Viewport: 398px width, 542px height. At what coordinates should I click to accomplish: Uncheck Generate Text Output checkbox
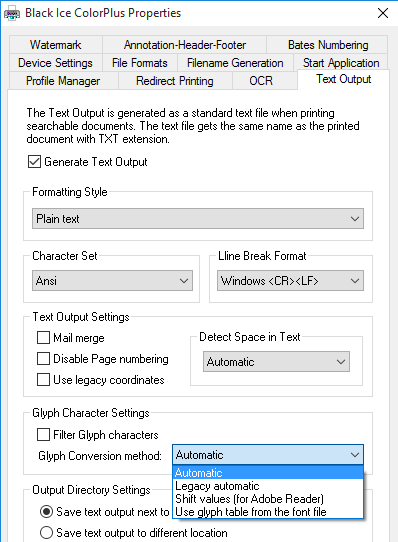(x=34, y=162)
